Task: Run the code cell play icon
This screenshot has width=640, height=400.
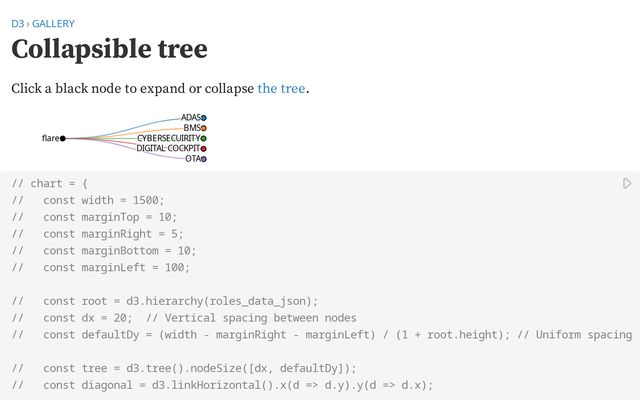Action: [x=627, y=183]
